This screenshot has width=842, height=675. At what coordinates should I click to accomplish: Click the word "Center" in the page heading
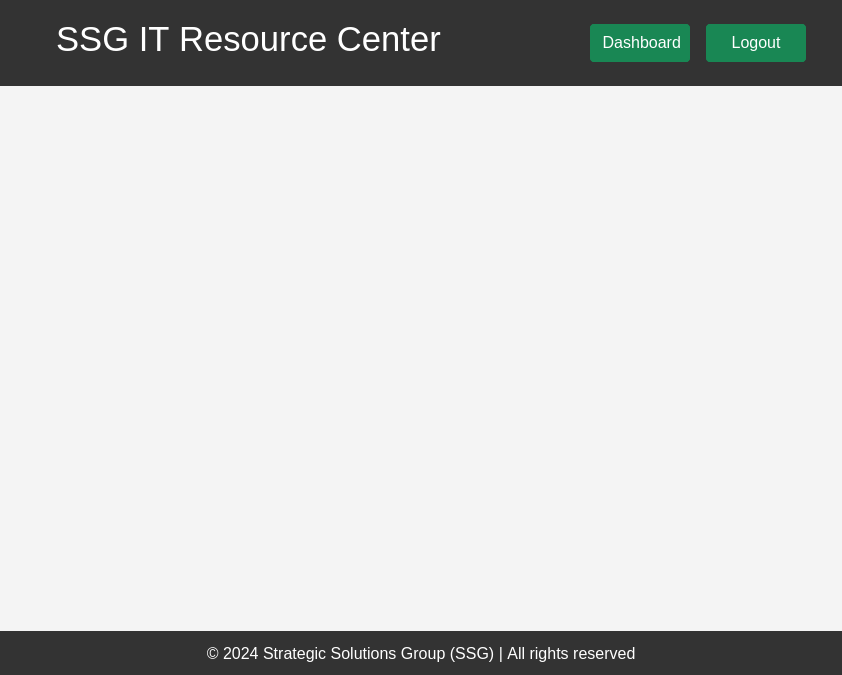pyautogui.click(x=388, y=40)
